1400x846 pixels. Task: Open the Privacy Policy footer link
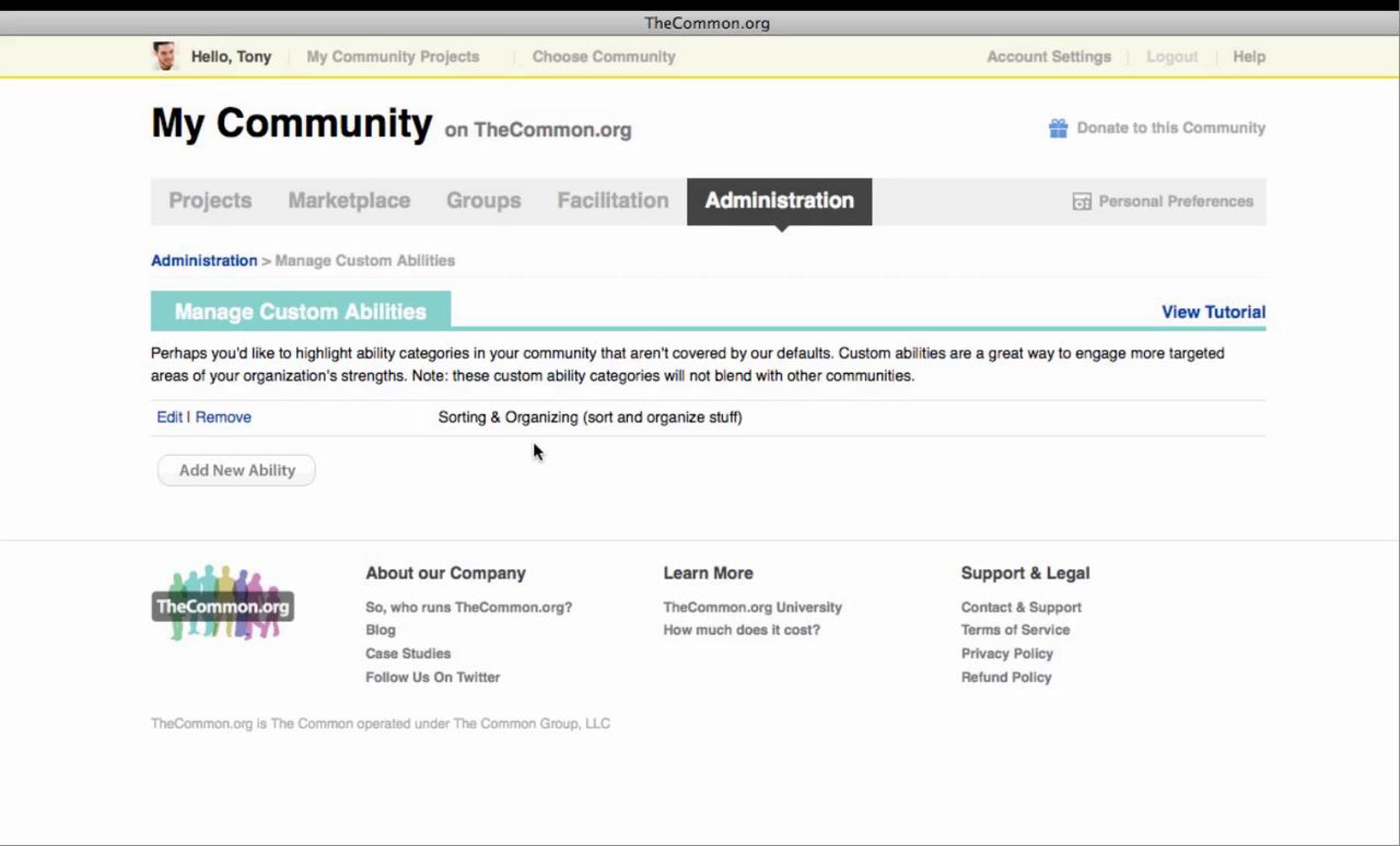[1006, 654]
